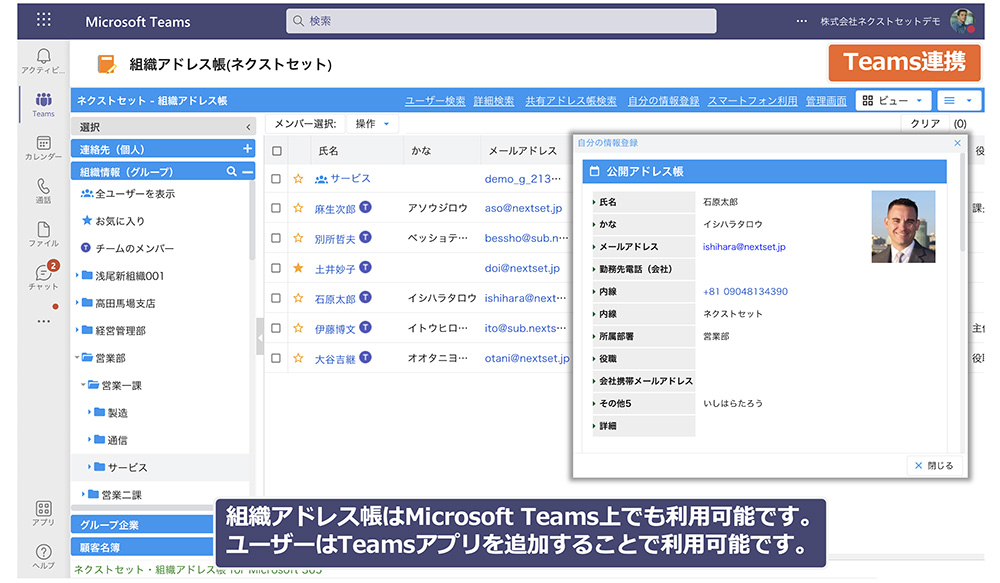Click the search icon on 組織情報（グループ）

[x=232, y=172]
